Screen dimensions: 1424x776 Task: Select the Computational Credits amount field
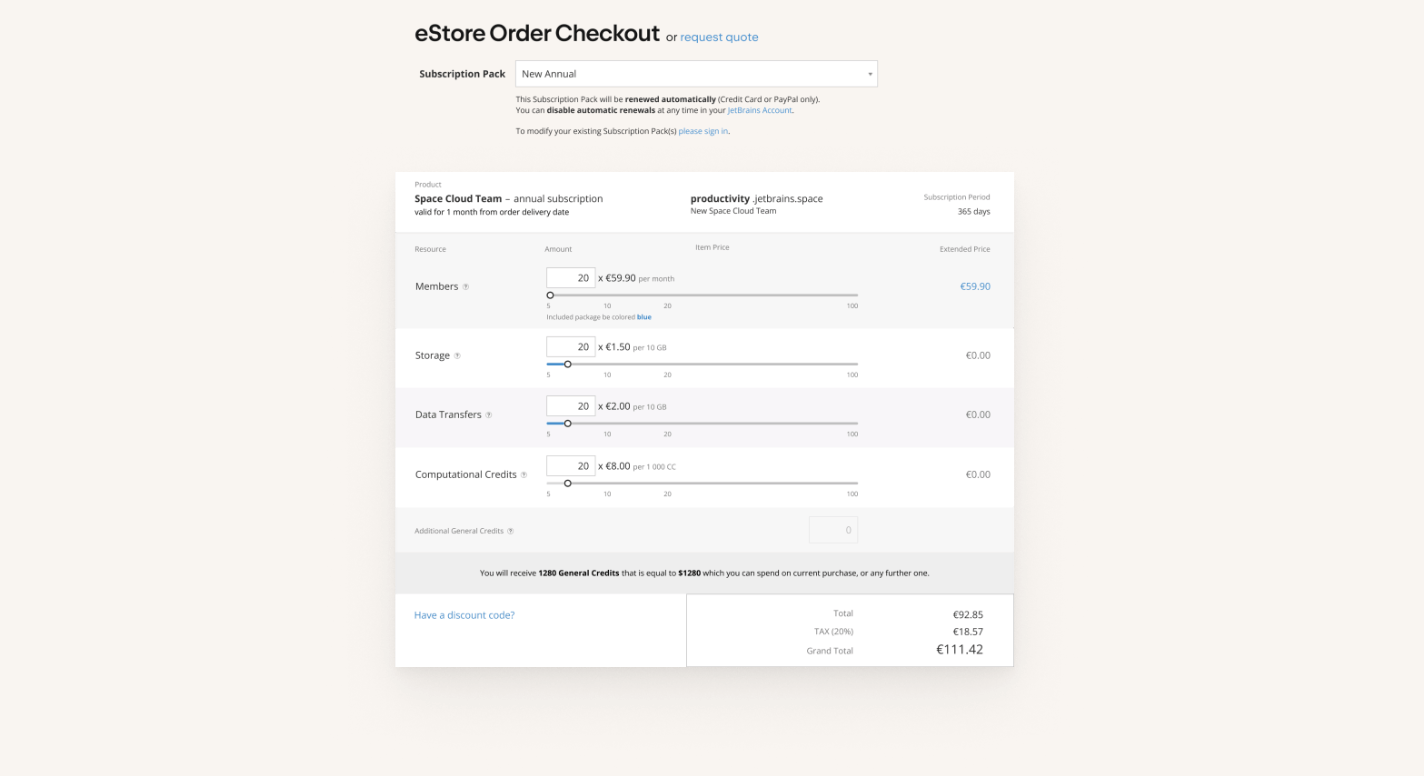click(x=571, y=466)
